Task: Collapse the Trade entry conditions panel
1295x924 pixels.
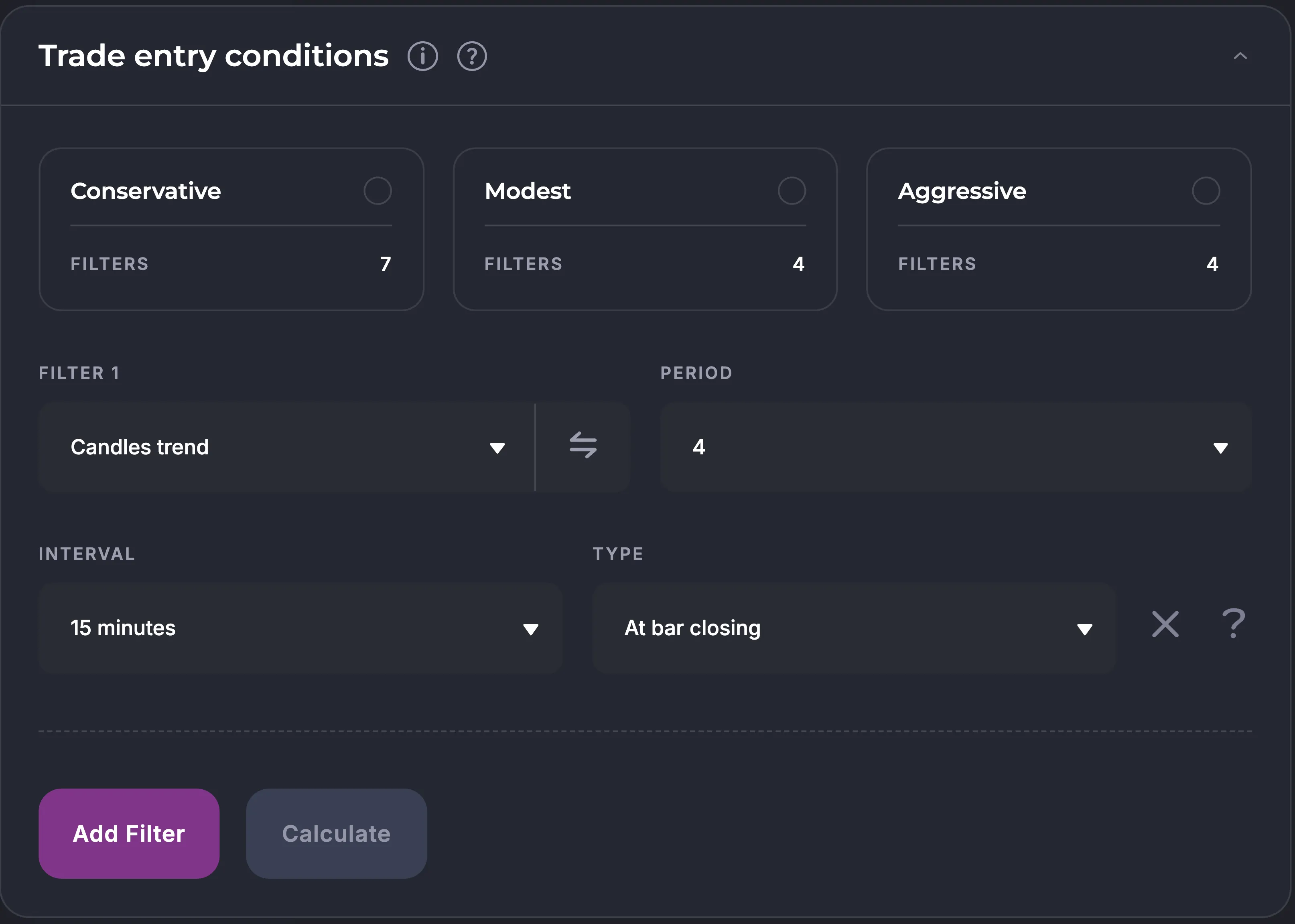Action: [1240, 56]
